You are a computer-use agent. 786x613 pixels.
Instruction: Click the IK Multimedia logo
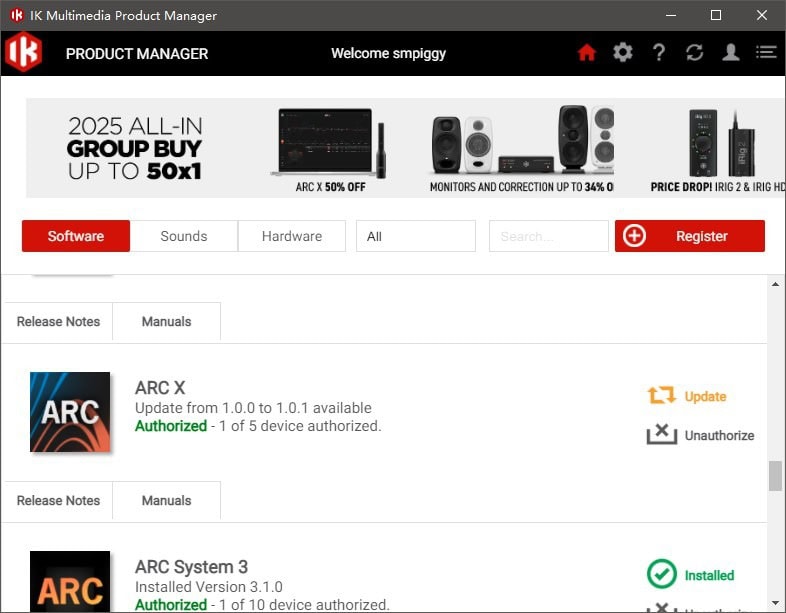click(x=23, y=53)
